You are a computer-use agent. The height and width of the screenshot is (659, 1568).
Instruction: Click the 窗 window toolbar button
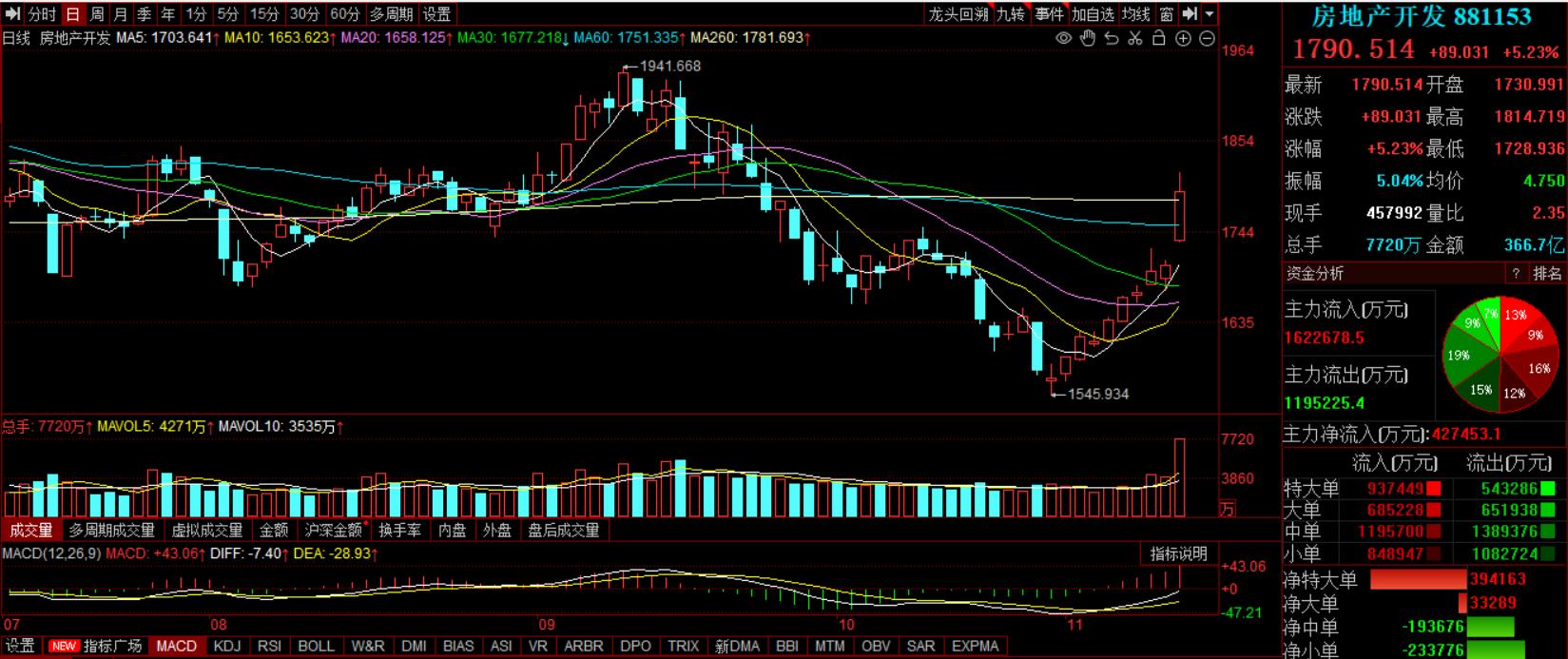(x=1167, y=14)
